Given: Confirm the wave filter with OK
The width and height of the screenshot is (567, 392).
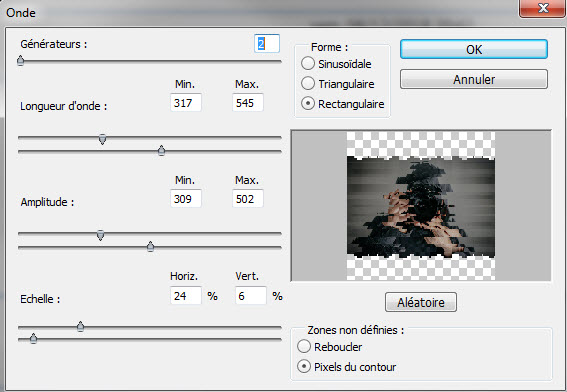Looking at the screenshot, I should point(474,49).
